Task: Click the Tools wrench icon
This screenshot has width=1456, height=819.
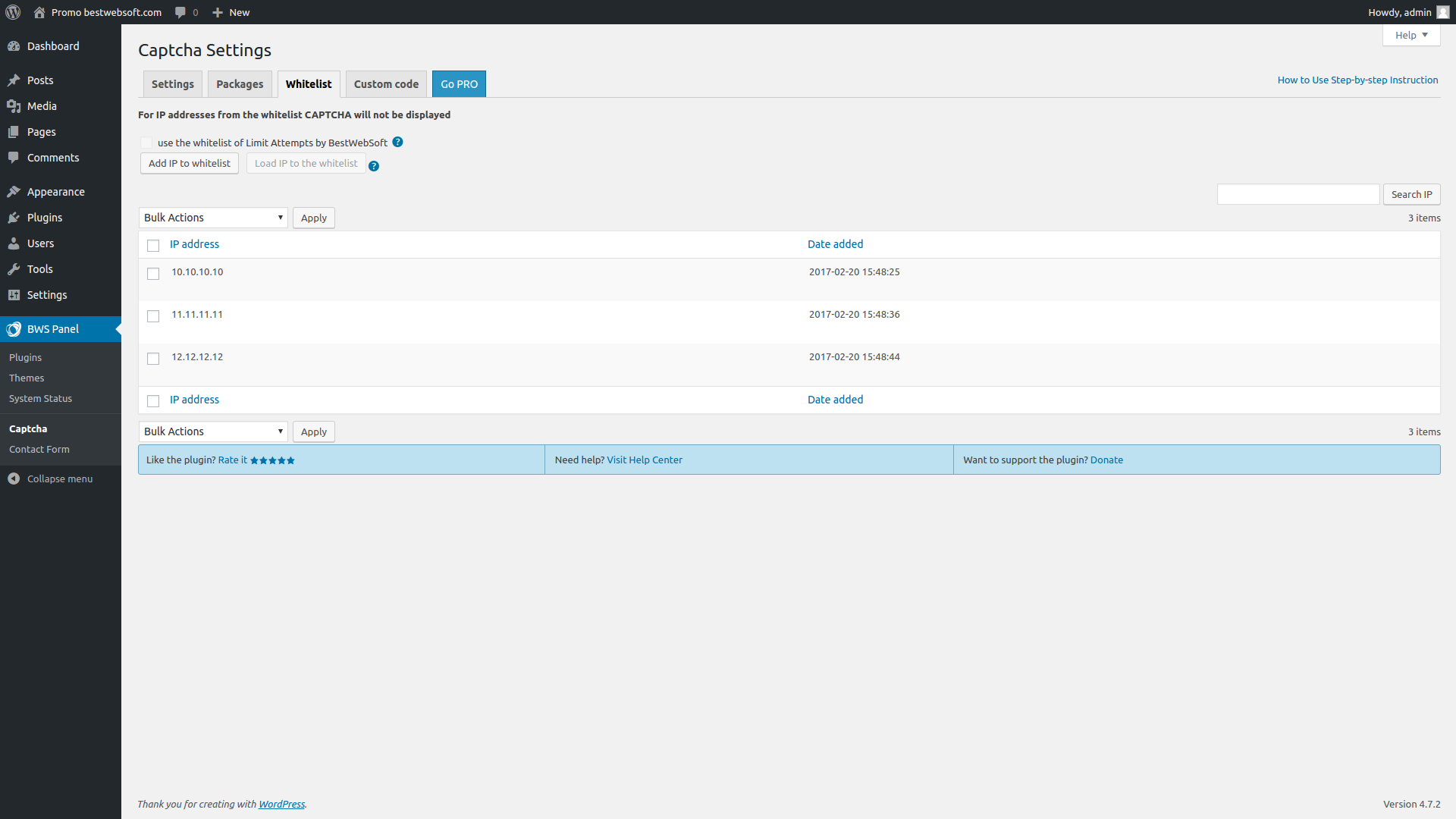Action: click(14, 269)
